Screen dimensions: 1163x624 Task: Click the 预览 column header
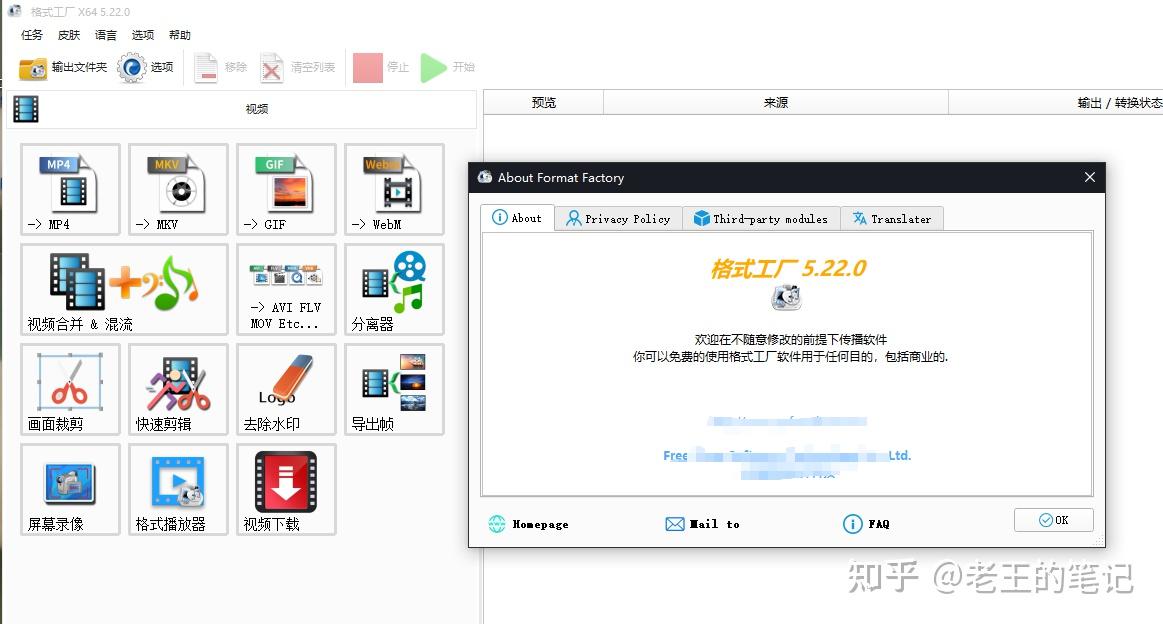544,102
